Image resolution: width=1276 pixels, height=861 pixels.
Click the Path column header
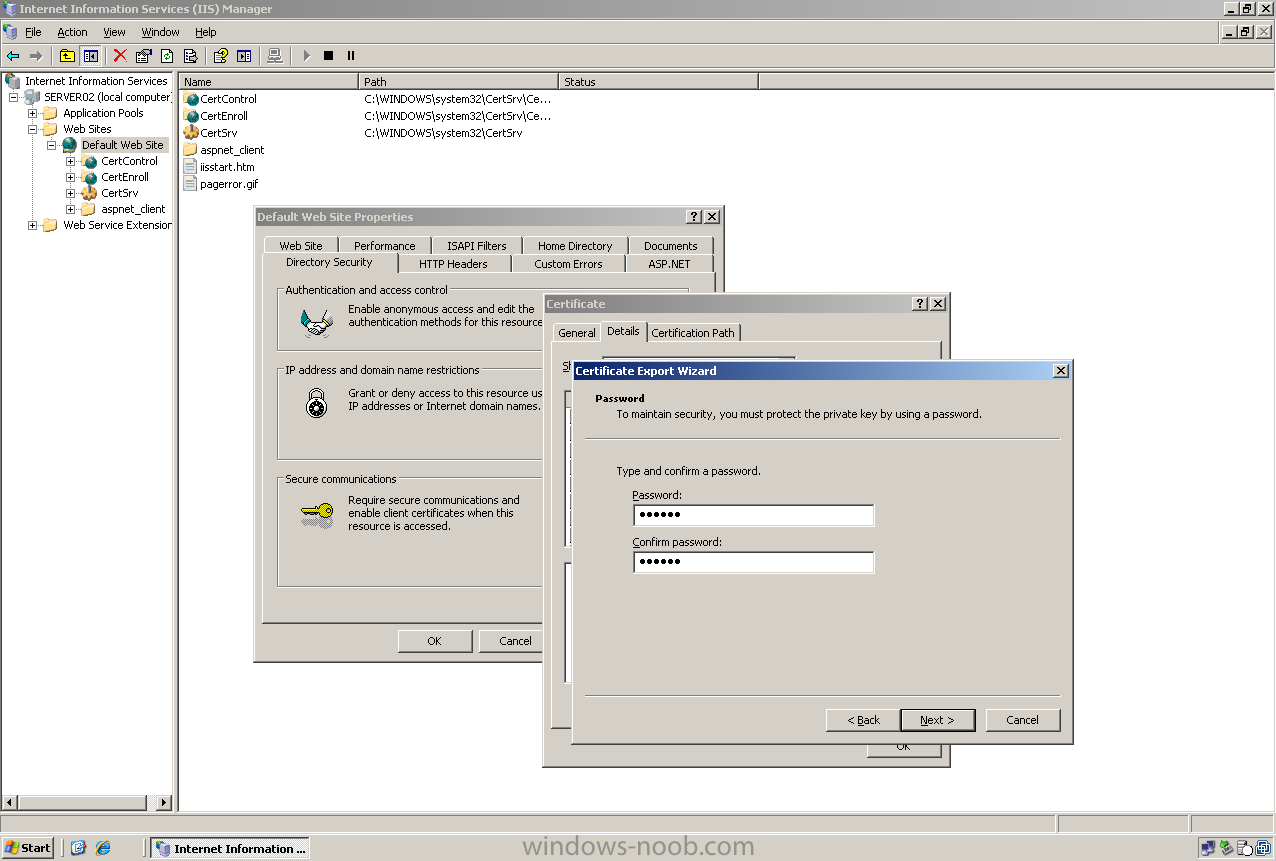click(x=458, y=82)
